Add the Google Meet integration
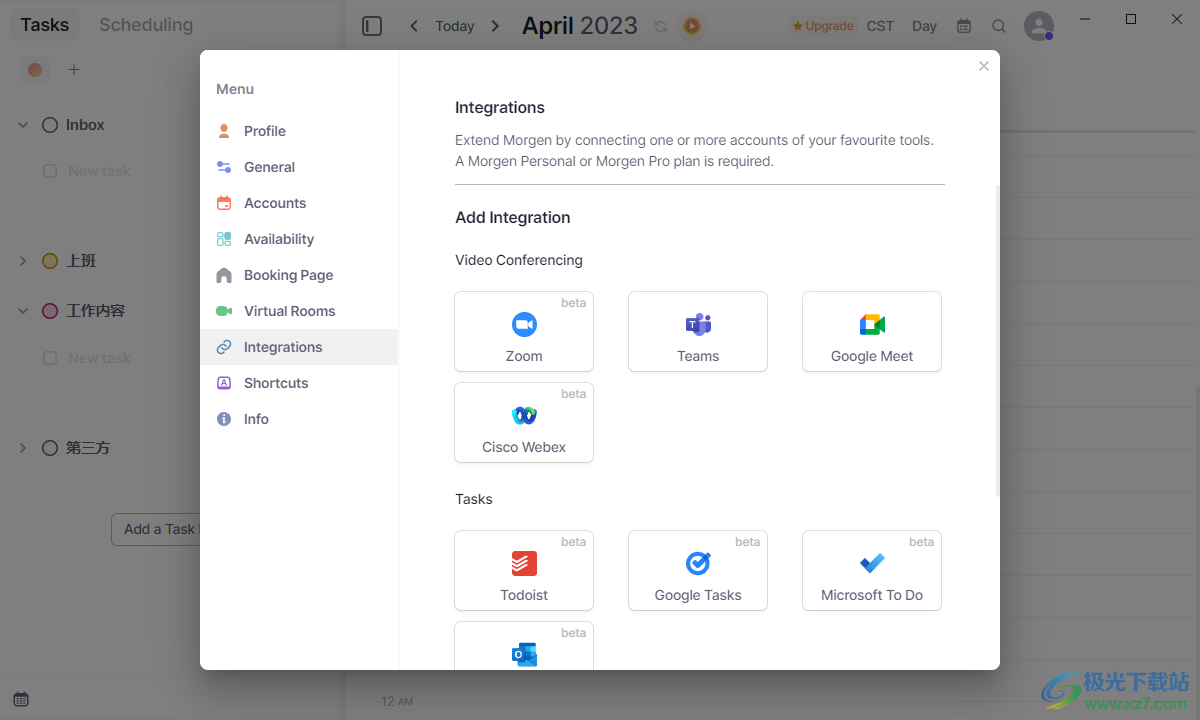 pyautogui.click(x=872, y=331)
